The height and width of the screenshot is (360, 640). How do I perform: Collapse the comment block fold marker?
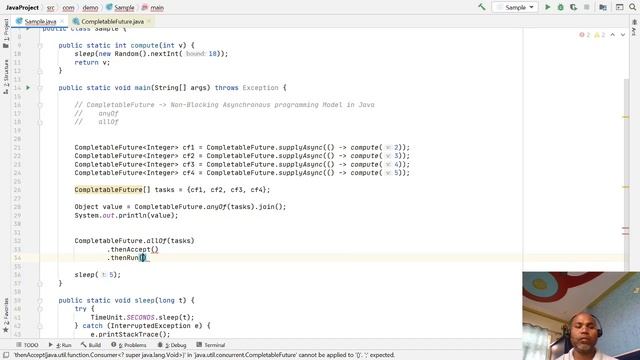tap(40, 105)
